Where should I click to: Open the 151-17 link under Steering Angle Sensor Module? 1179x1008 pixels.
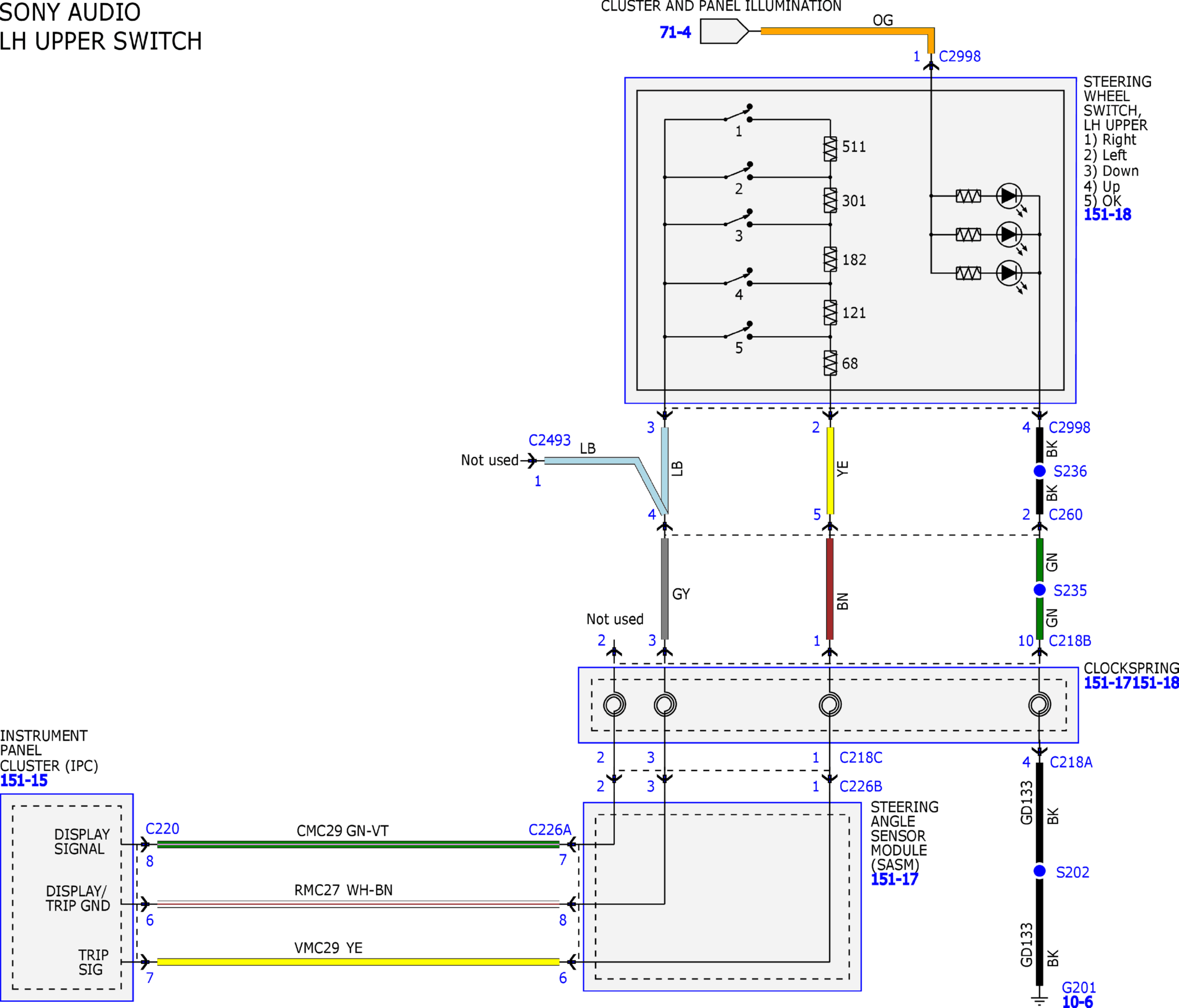pyautogui.click(x=894, y=880)
